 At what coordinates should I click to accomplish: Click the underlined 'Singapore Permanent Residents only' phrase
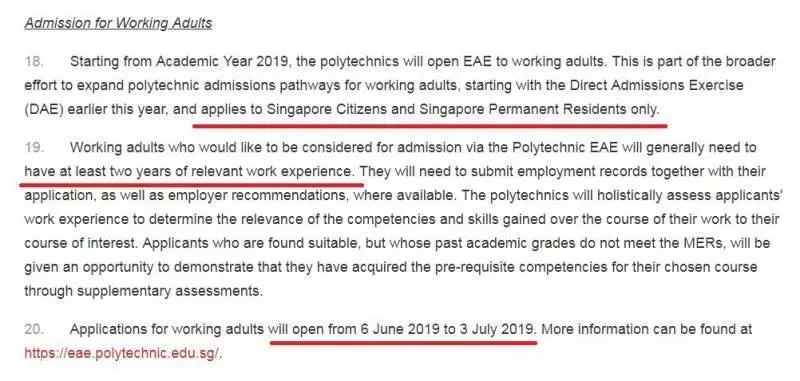point(538,109)
